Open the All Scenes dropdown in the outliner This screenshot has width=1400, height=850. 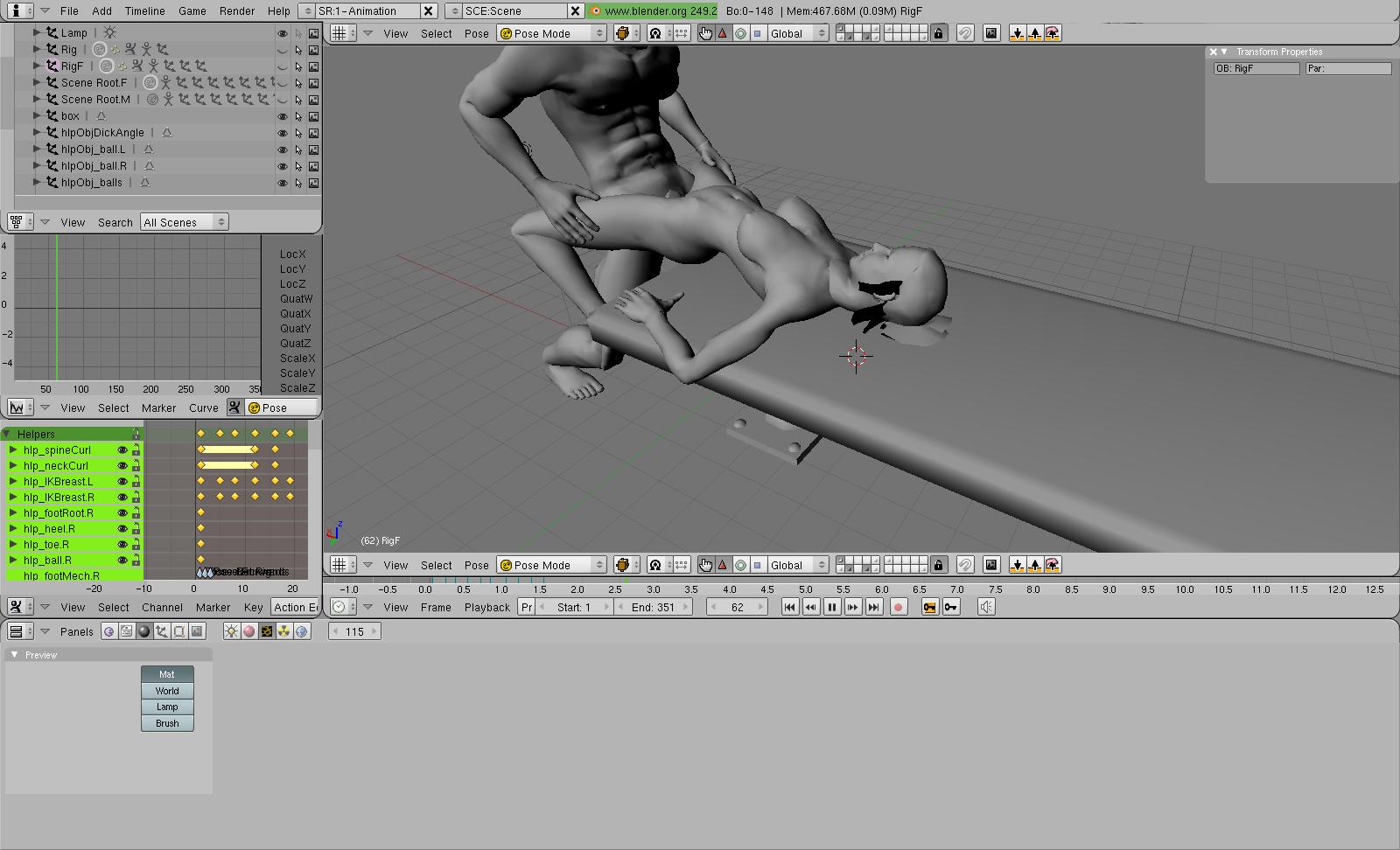[x=184, y=222]
